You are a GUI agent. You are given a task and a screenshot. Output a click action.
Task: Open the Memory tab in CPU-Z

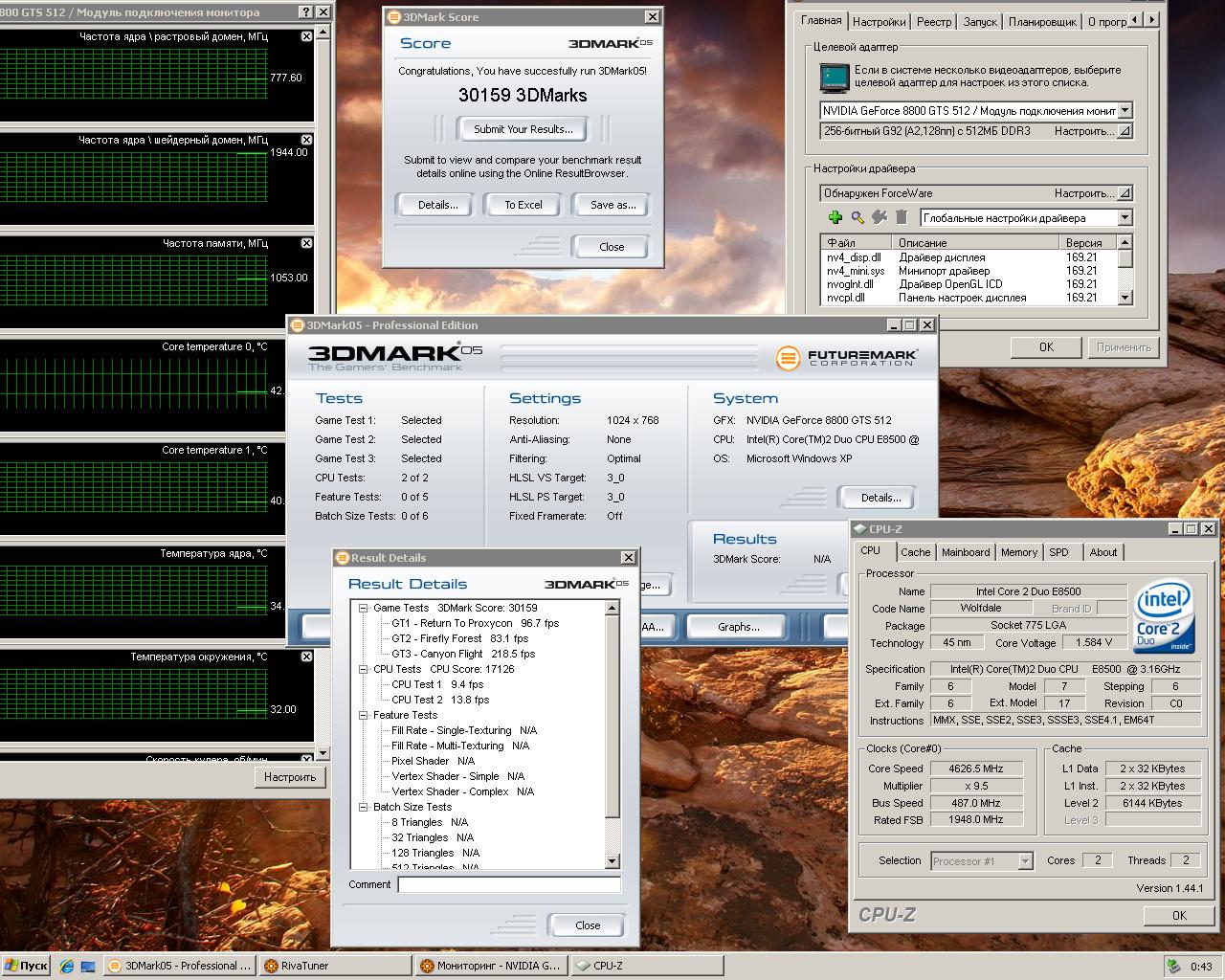(1019, 552)
